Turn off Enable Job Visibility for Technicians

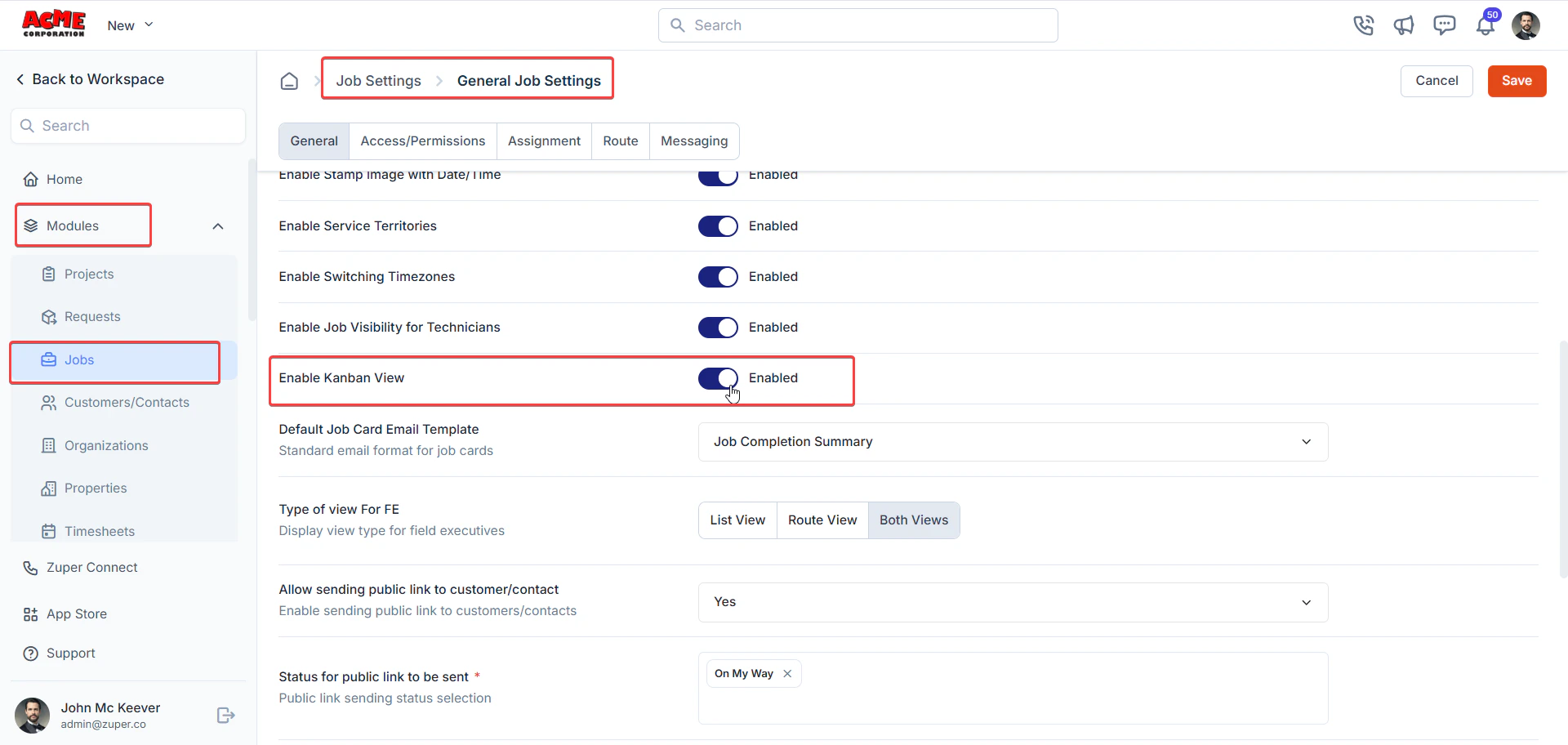click(x=718, y=328)
